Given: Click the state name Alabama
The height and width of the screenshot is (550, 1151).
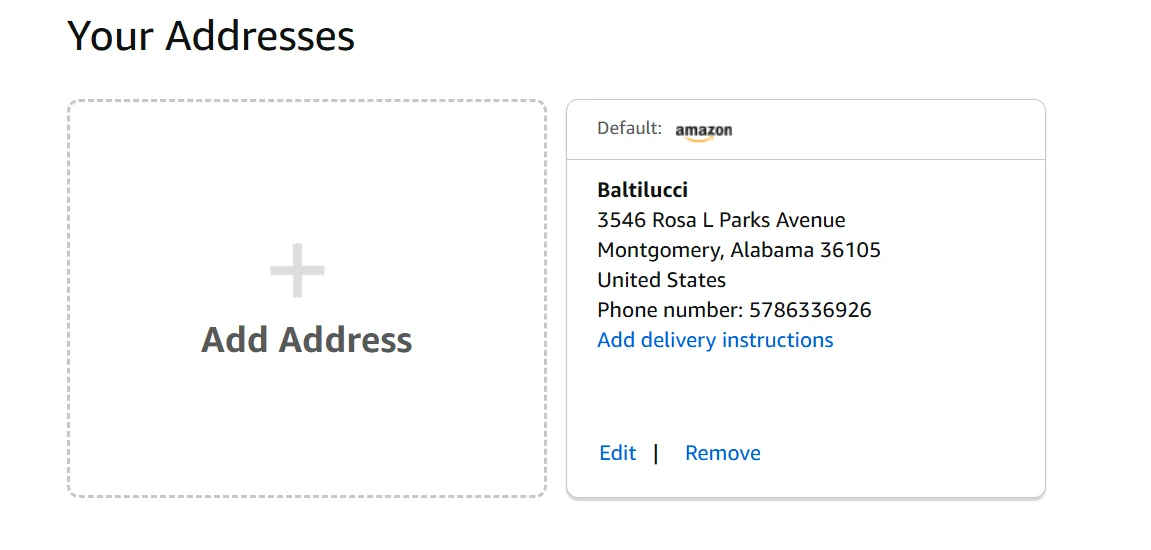Looking at the screenshot, I should [772, 251].
